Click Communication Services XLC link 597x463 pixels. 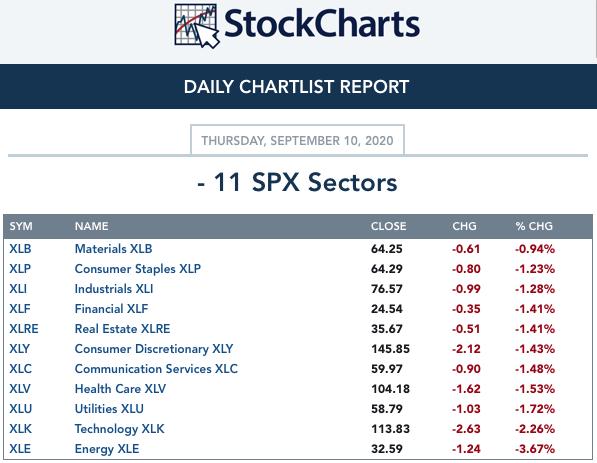pyautogui.click(x=156, y=369)
